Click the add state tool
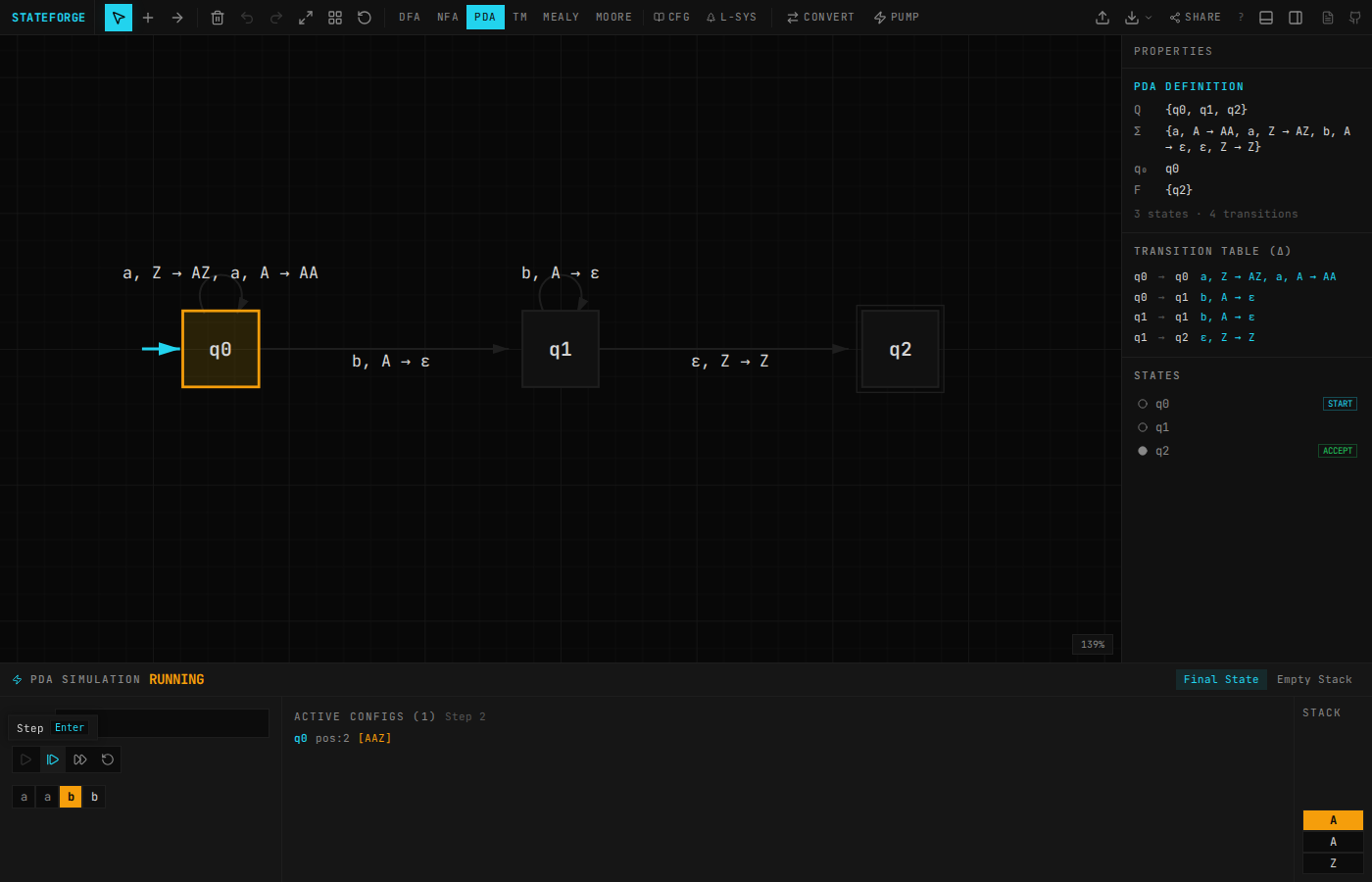Image resolution: width=1372 pixels, height=882 pixels. (x=147, y=17)
